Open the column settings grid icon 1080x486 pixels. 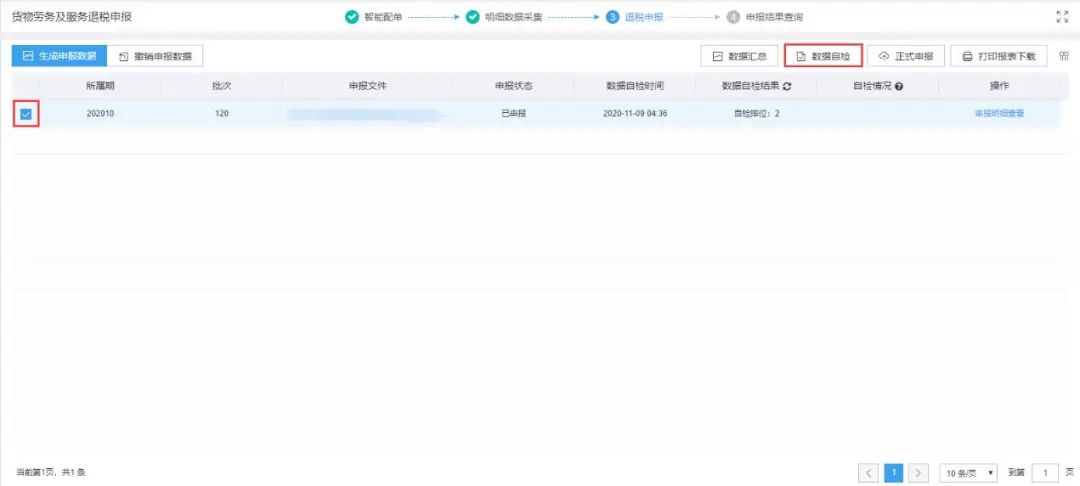click(1063, 56)
